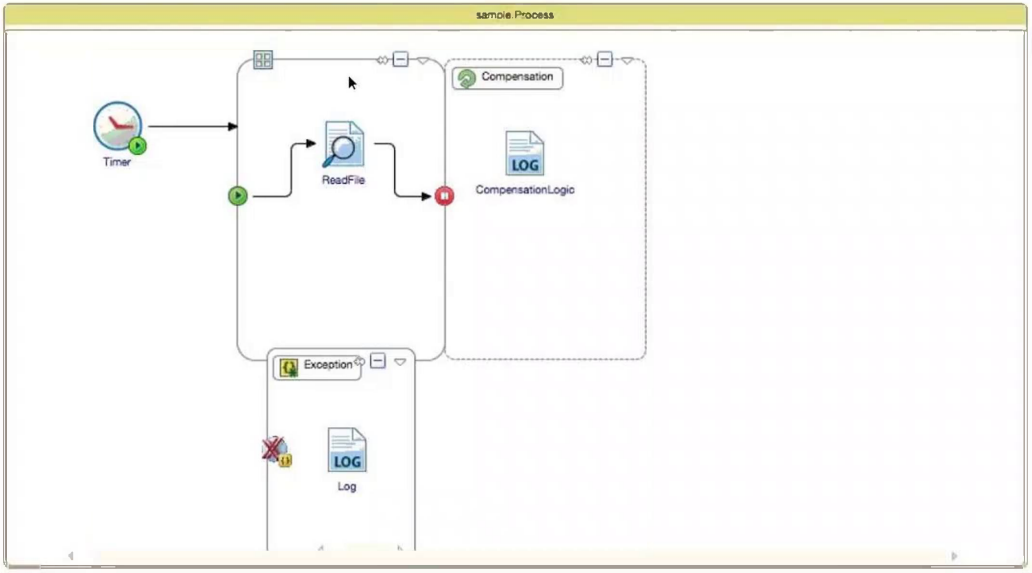The height and width of the screenshot is (573, 1032).
Task: Select the ReadFile activity
Action: pos(343,144)
